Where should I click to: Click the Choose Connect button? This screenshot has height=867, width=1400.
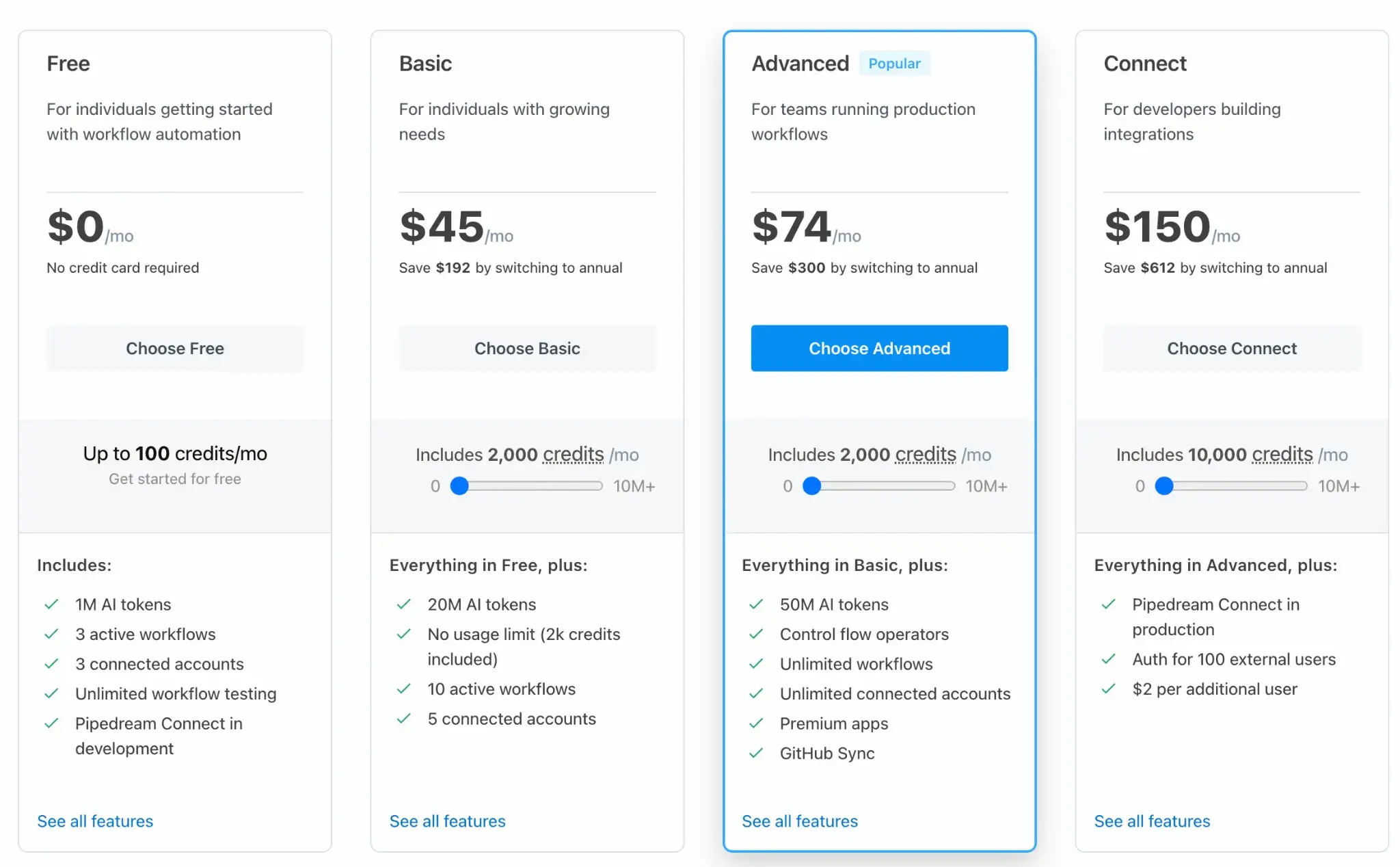click(x=1231, y=349)
